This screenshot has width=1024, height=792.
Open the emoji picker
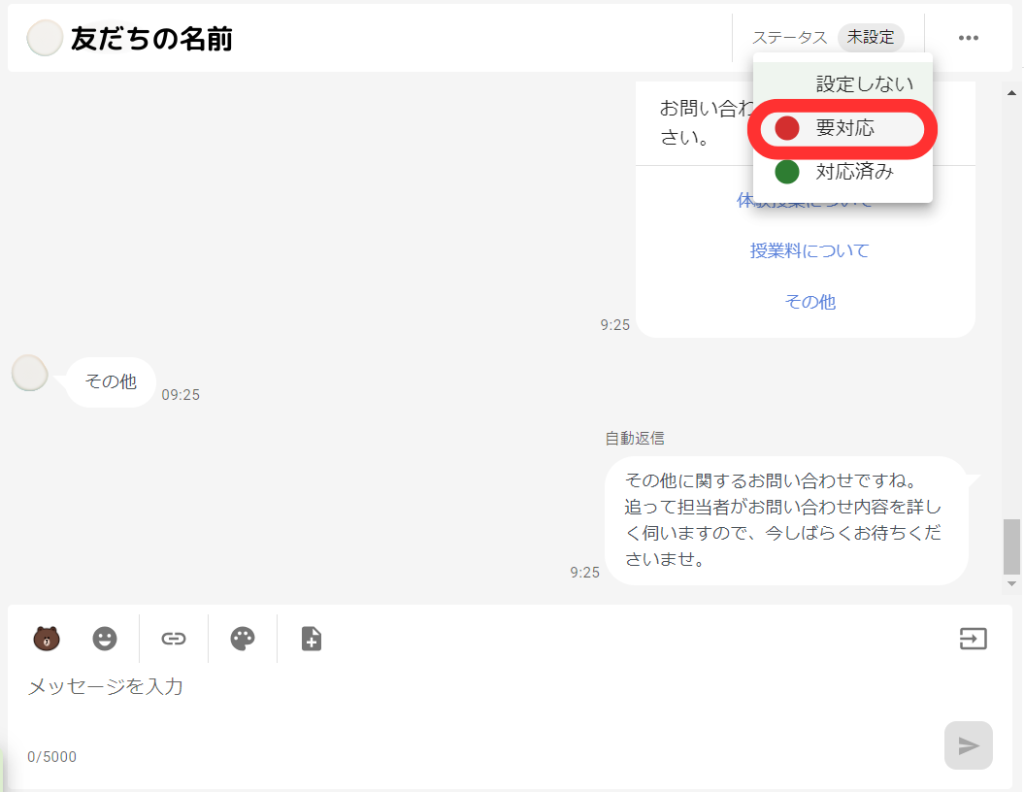click(x=105, y=637)
